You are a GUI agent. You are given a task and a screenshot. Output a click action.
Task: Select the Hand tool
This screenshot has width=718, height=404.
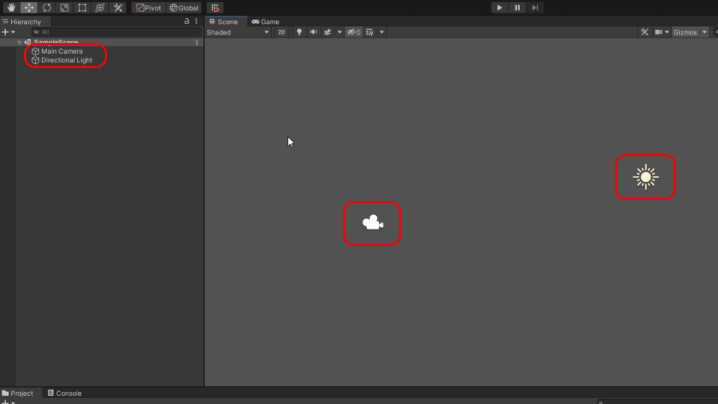[11, 8]
